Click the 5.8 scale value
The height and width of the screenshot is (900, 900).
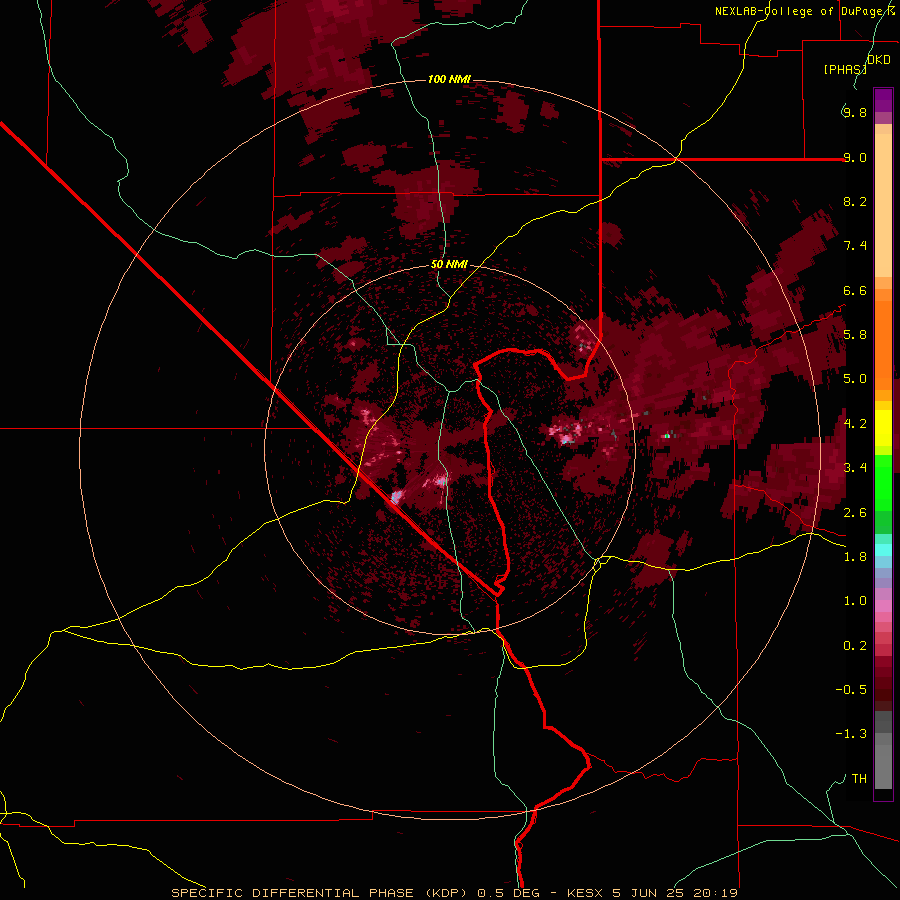[854, 335]
